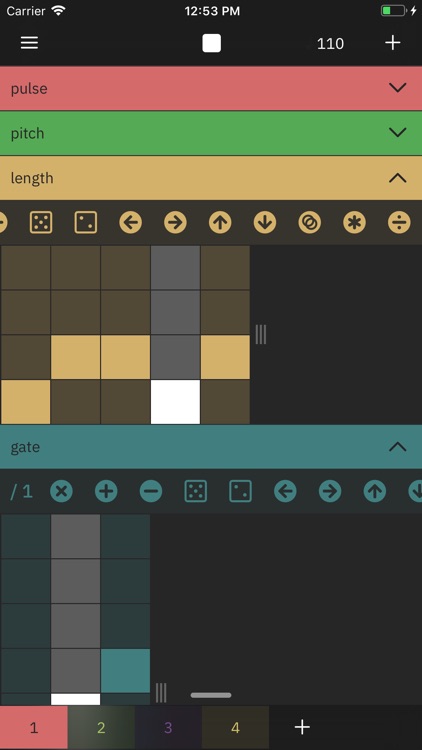Image resolution: width=422 pixels, height=750 pixels.
Task: Randomize length with five-dot dice icon
Action: (x=41, y=222)
